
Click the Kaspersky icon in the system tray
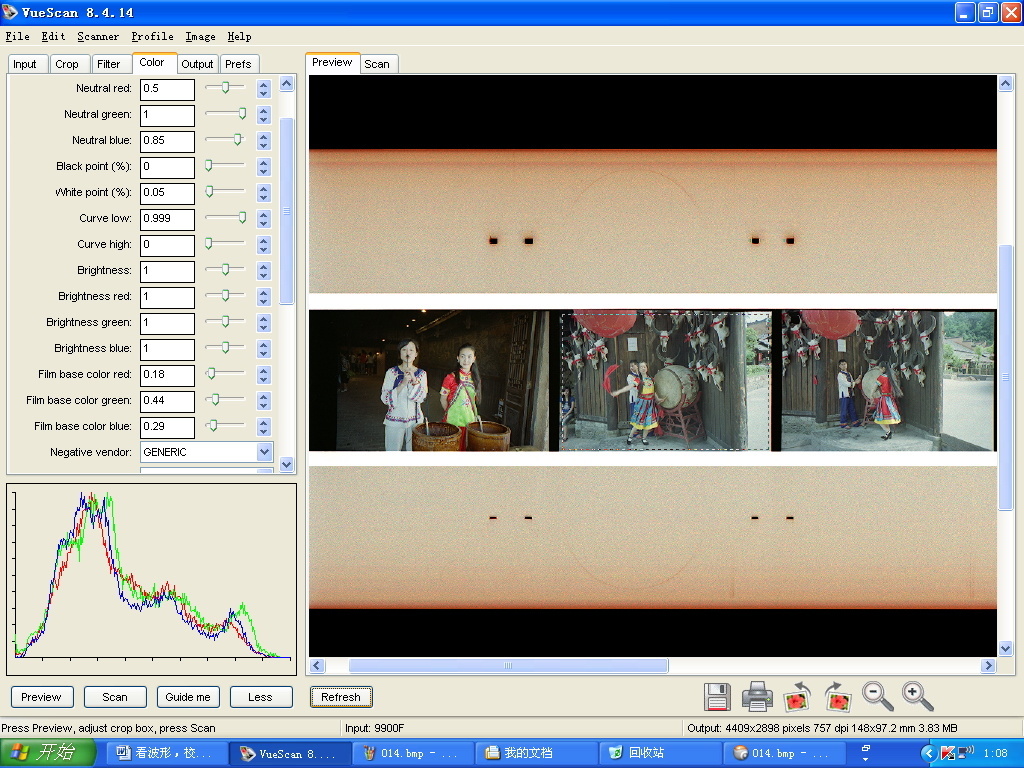[947, 753]
